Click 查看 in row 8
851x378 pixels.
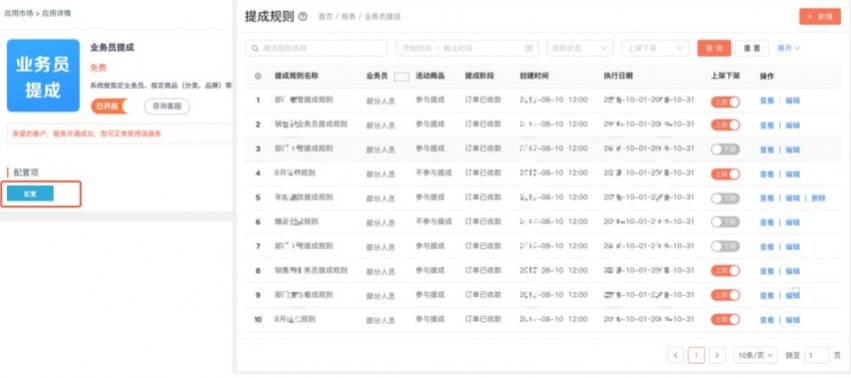pos(767,271)
